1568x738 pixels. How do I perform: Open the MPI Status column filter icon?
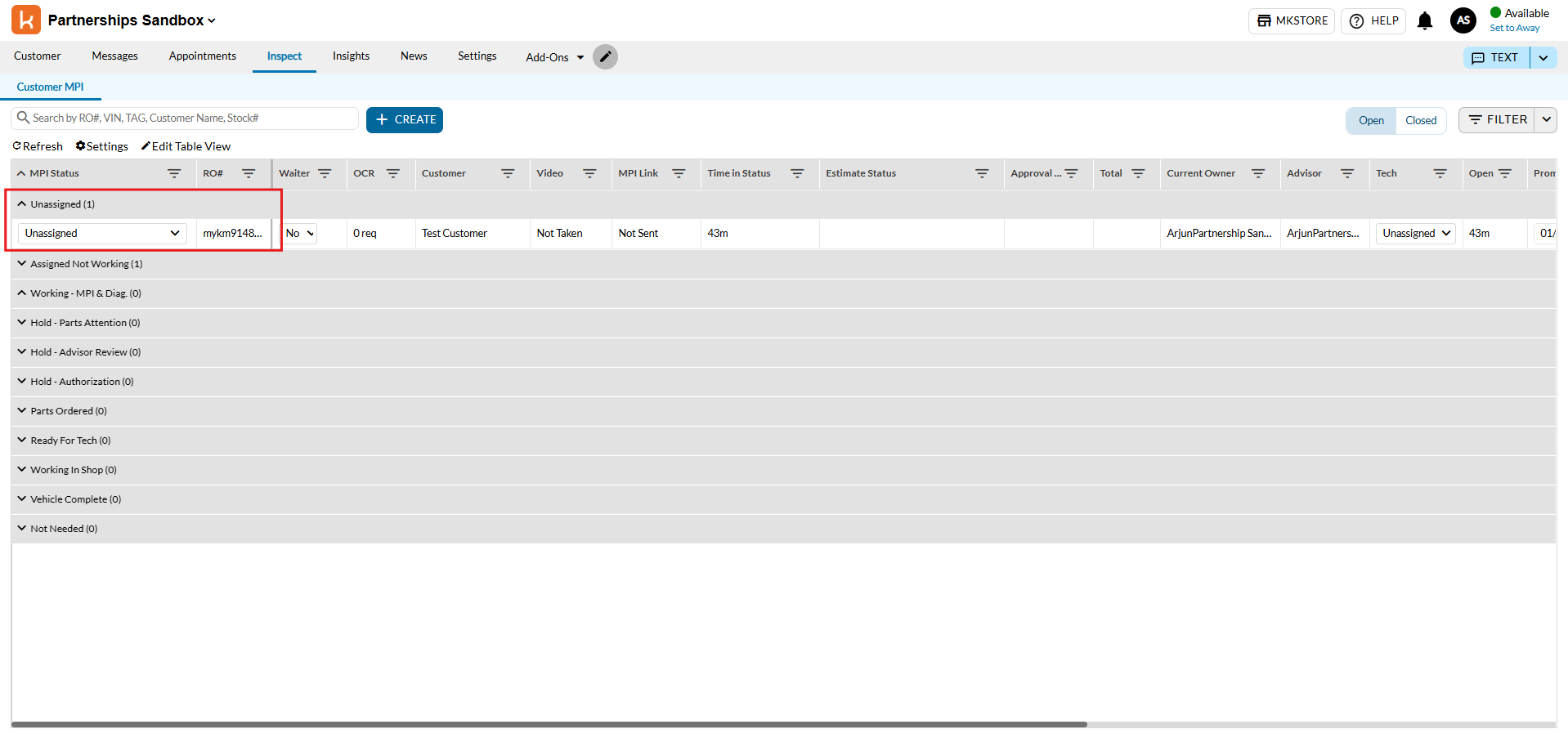coord(174,173)
